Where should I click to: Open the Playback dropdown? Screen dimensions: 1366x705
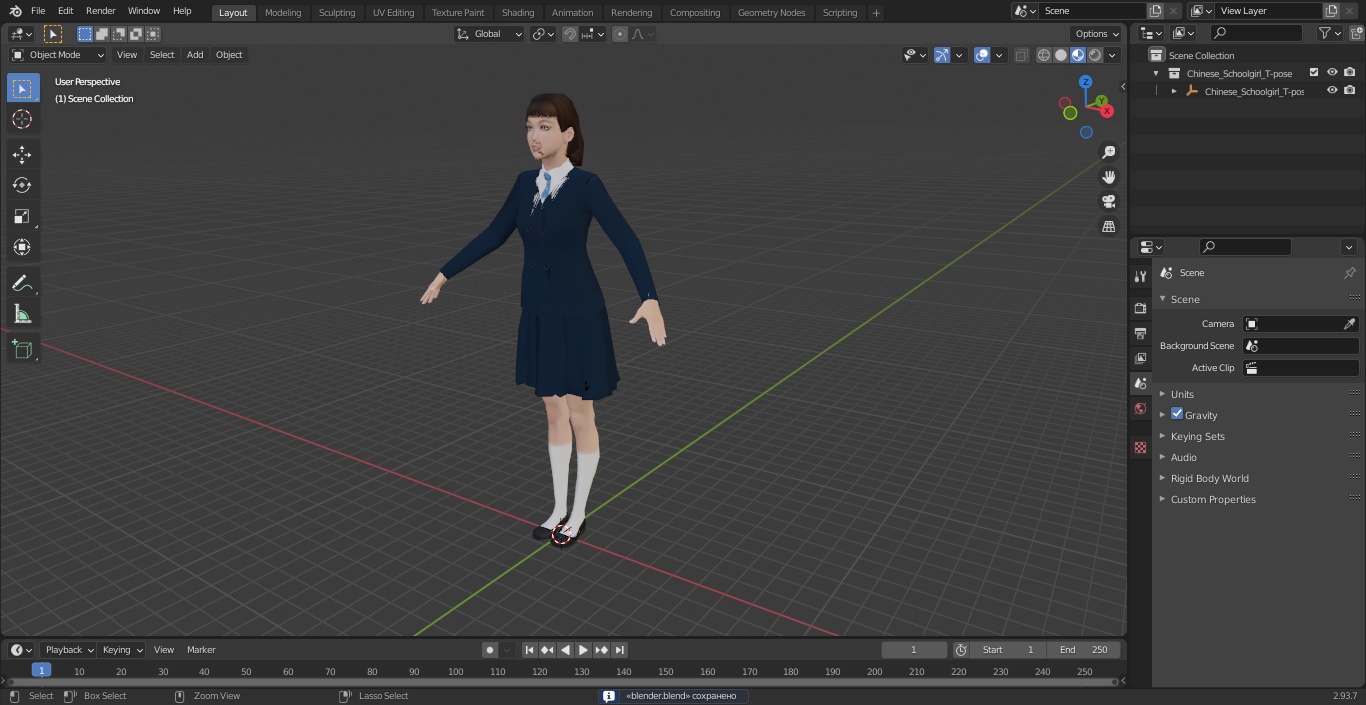[68, 650]
